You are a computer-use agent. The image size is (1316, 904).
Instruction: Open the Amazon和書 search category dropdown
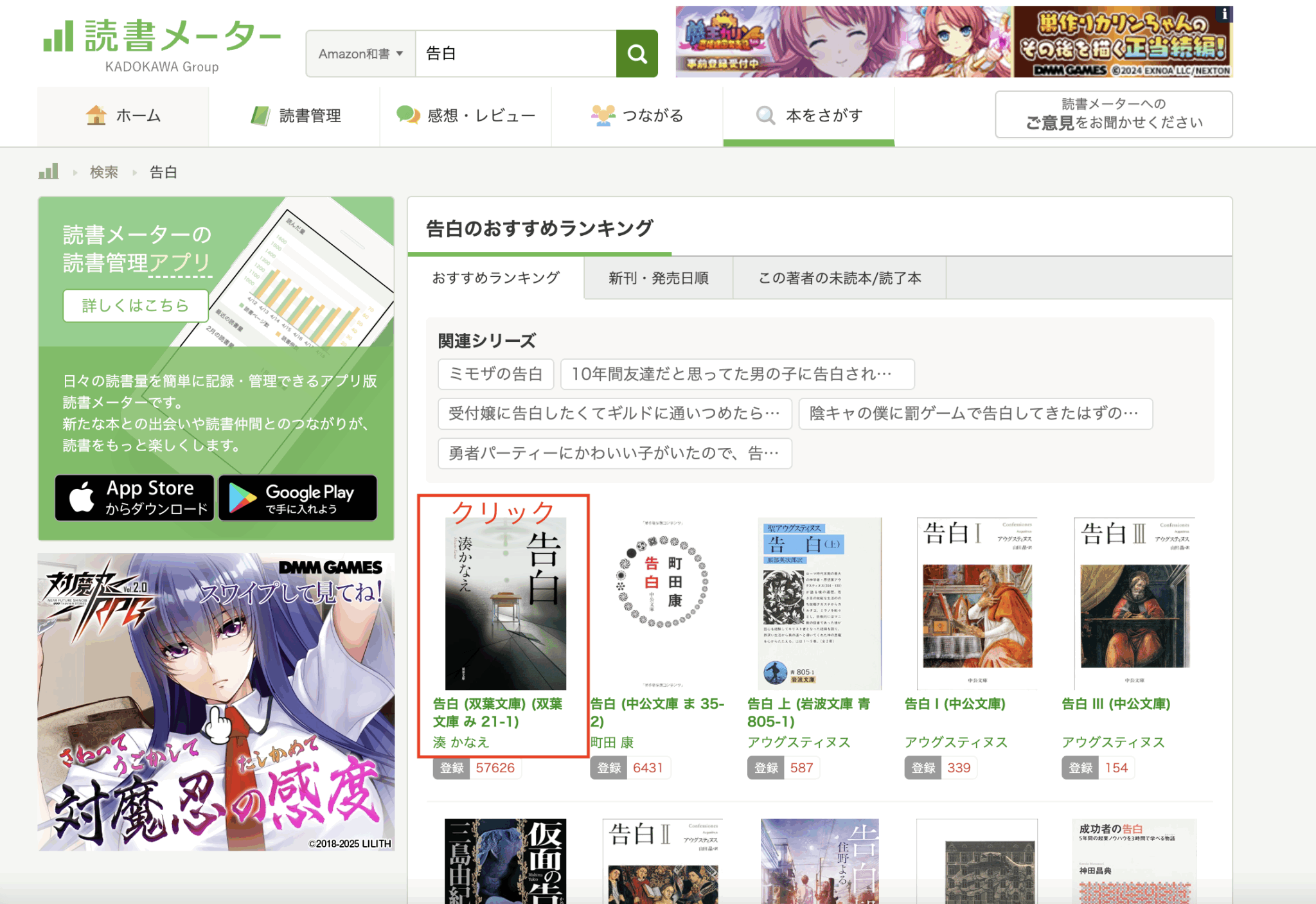[x=360, y=54]
